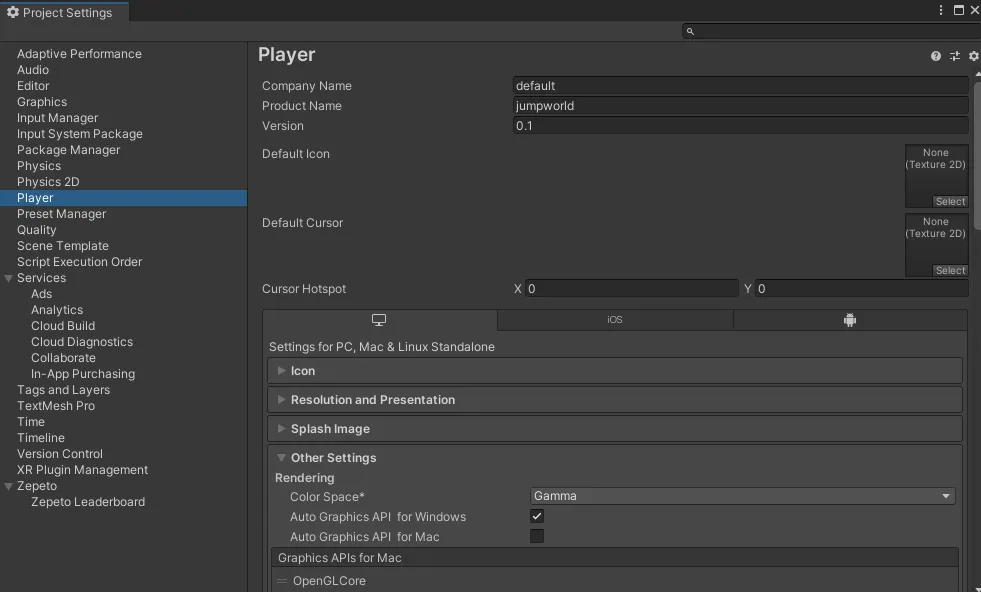
Task: Select Physics in the sidebar
Action: pos(39,166)
